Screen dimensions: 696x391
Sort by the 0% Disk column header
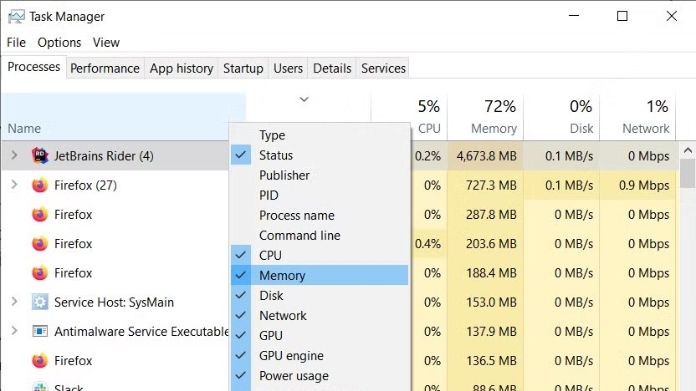(562, 117)
